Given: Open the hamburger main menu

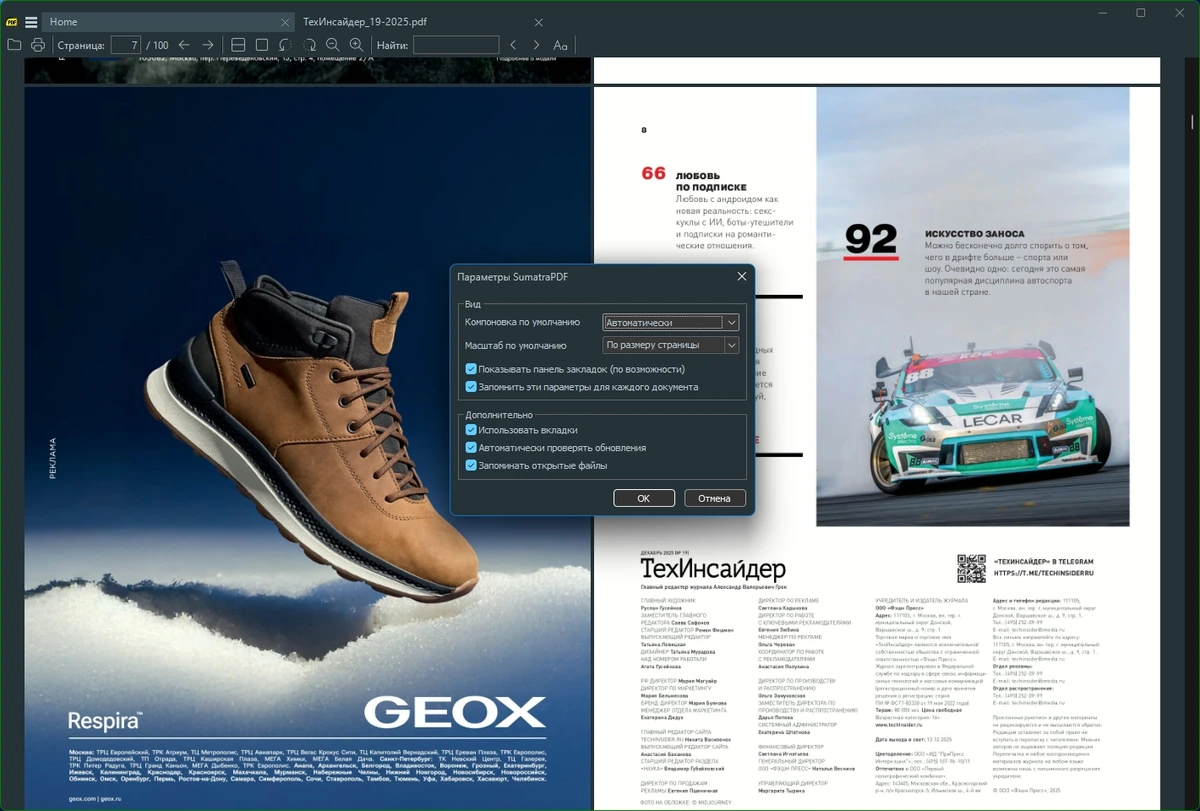Looking at the screenshot, I should (x=31, y=21).
